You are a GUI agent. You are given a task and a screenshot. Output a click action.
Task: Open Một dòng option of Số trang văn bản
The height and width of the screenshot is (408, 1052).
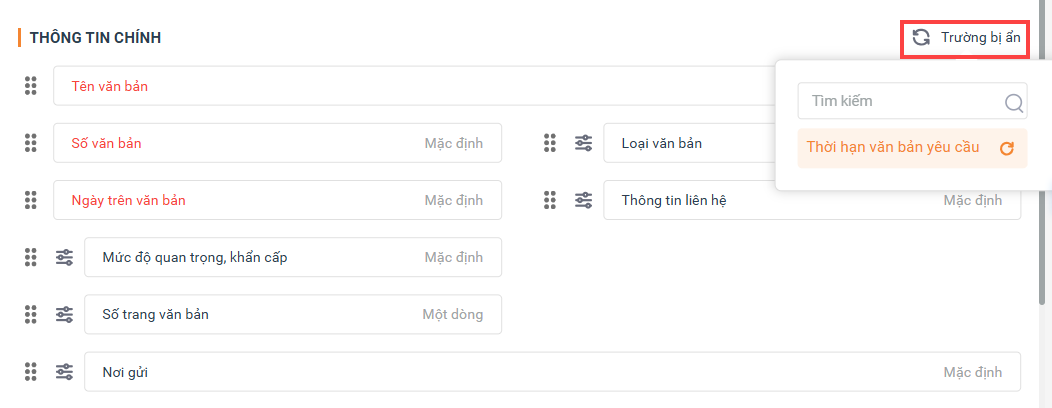pos(452,314)
